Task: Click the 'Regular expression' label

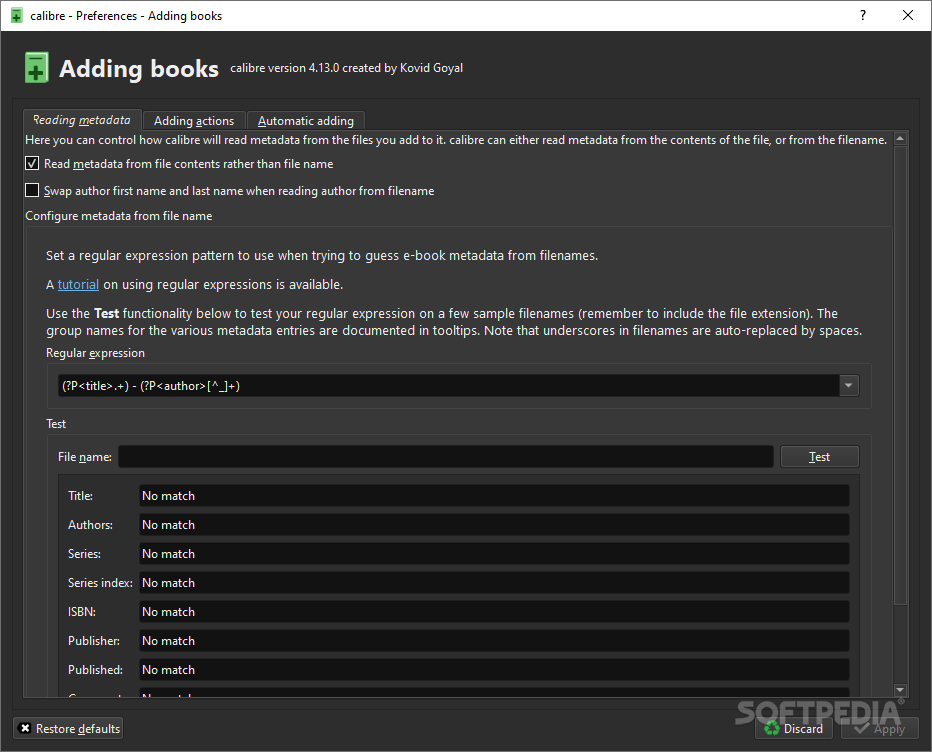Action: pos(95,353)
